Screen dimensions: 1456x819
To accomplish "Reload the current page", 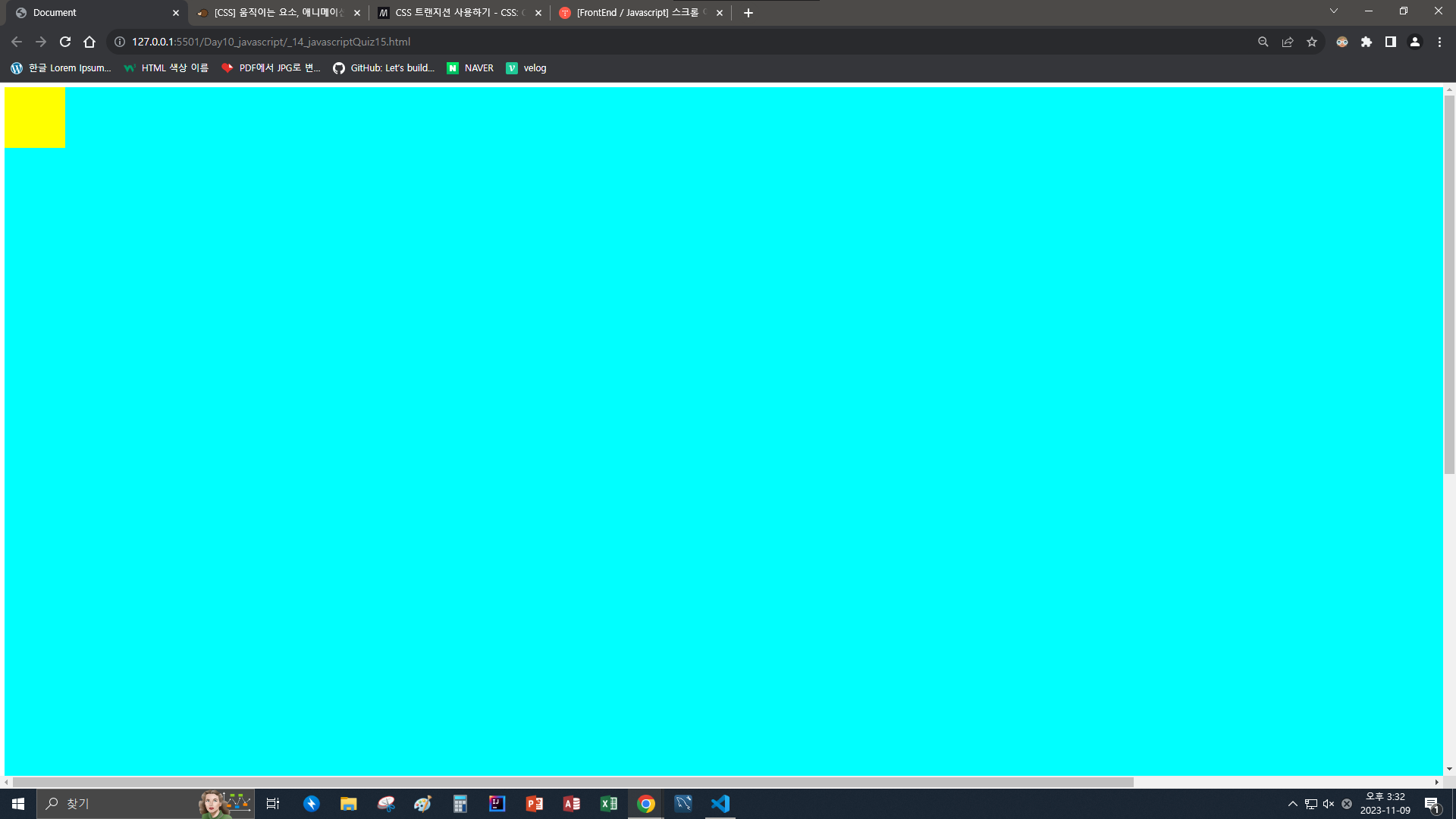I will 65,42.
